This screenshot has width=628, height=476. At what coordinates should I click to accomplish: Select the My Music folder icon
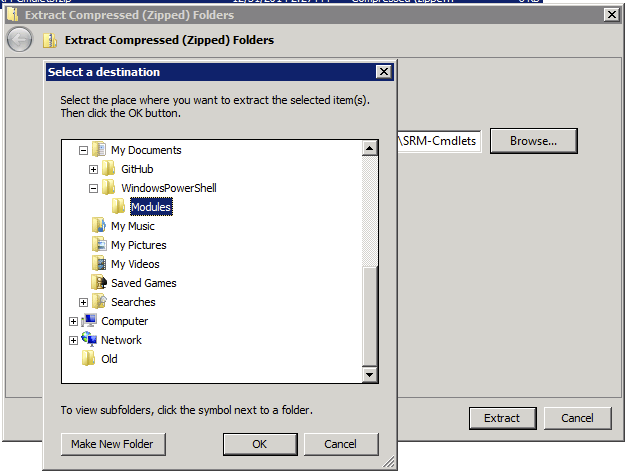point(99,226)
